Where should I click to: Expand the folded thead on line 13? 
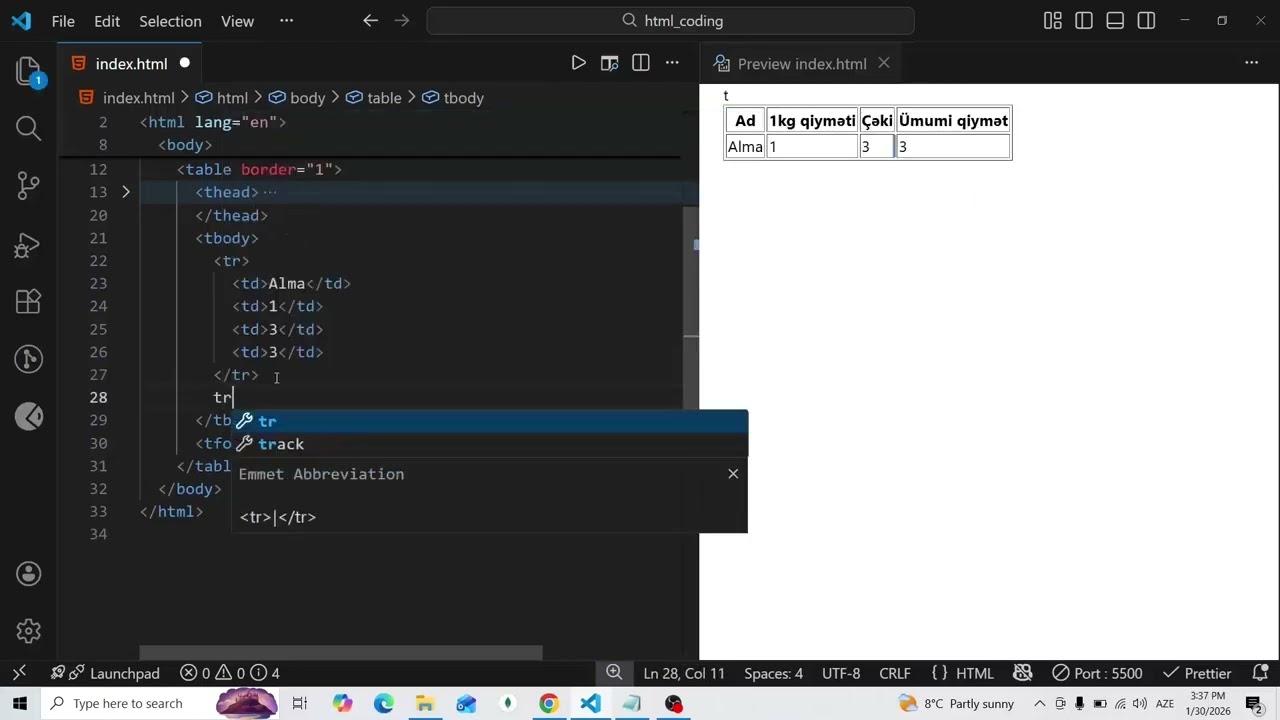(x=126, y=192)
